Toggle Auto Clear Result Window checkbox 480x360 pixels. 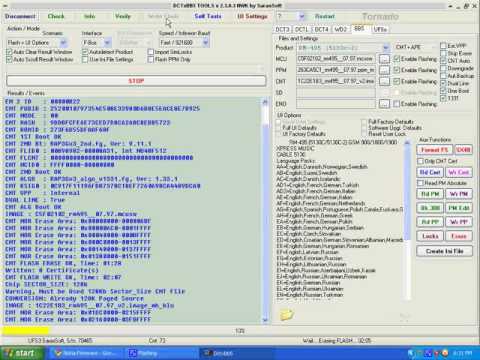tap(9, 52)
